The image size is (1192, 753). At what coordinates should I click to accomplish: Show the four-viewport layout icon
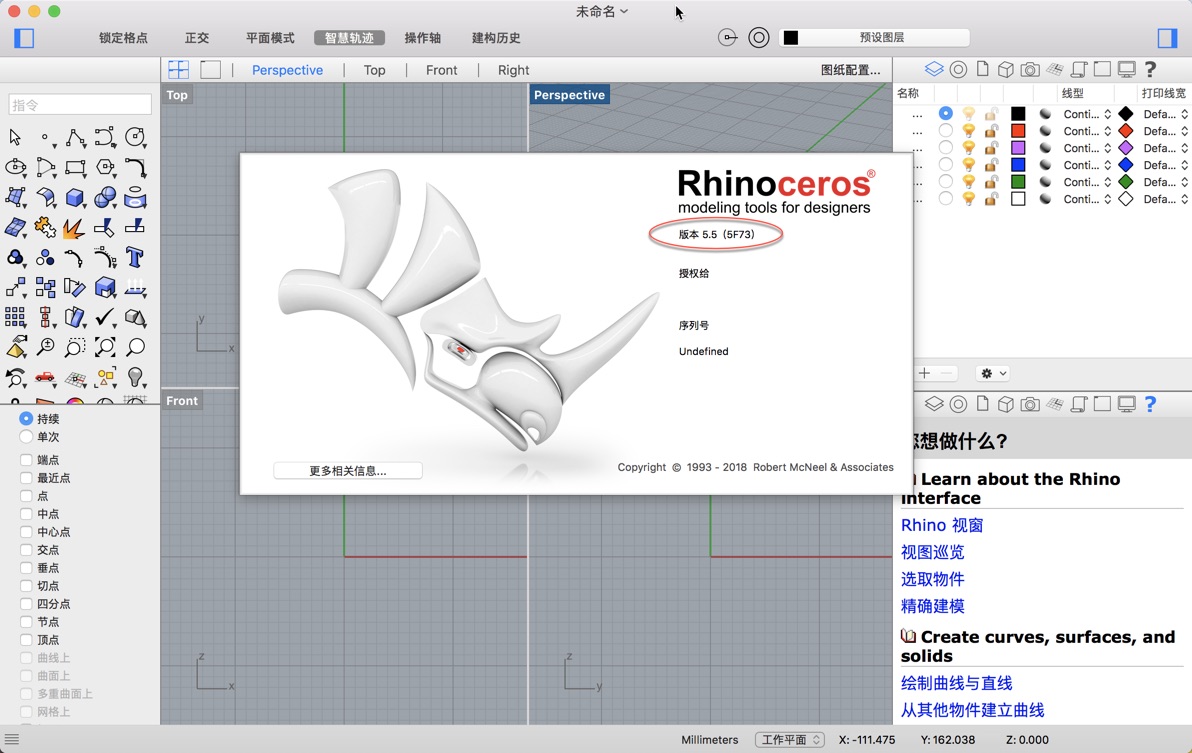pos(178,70)
